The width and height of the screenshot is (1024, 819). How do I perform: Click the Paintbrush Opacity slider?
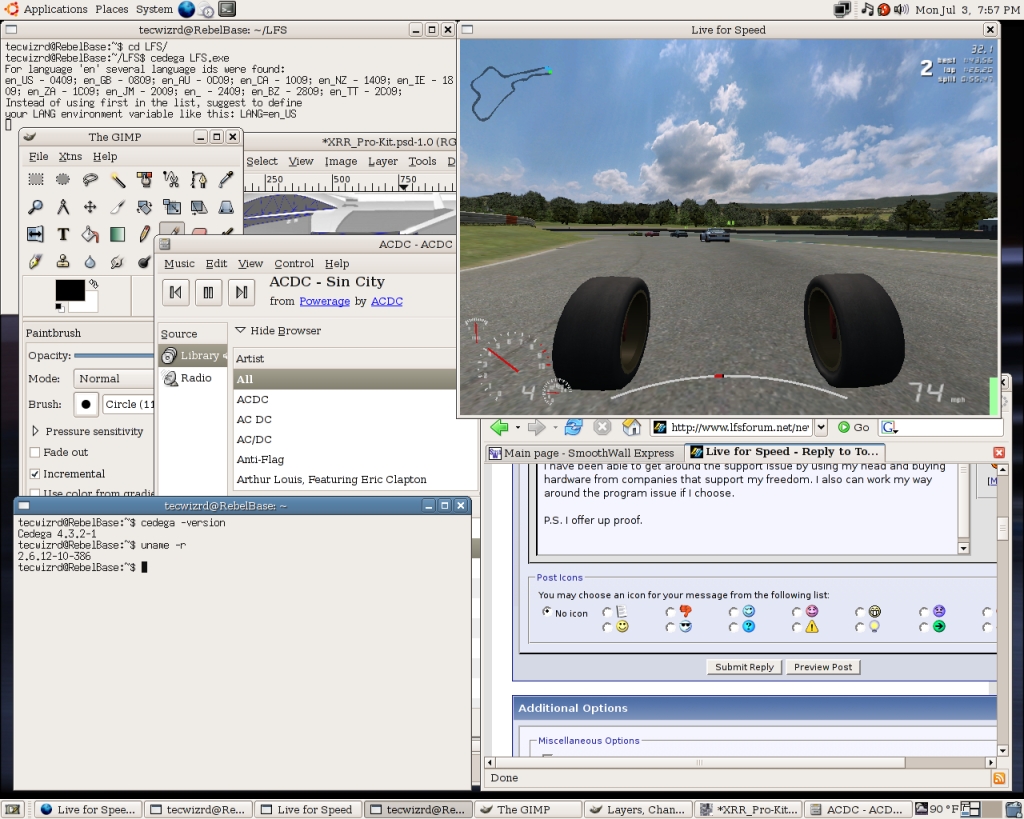(114, 355)
